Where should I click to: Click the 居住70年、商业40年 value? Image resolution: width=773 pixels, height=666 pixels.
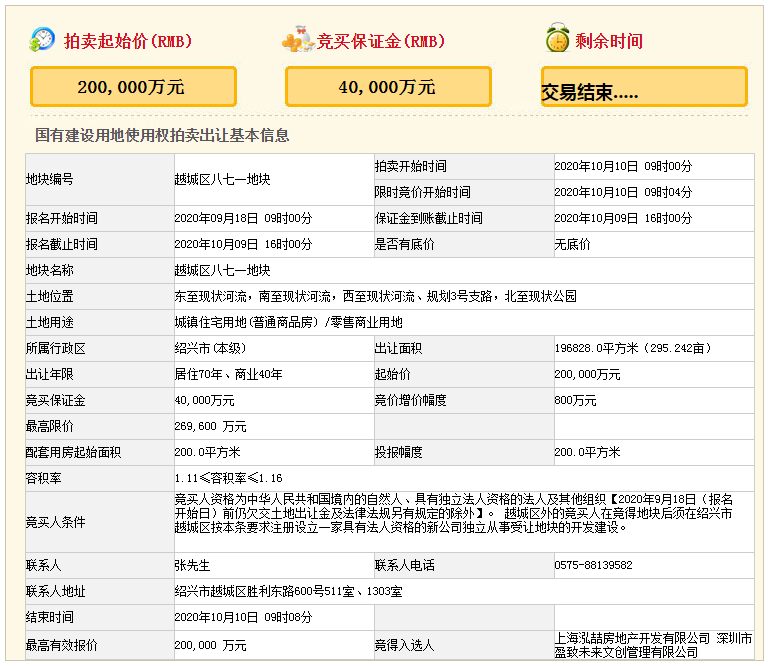pos(228,375)
